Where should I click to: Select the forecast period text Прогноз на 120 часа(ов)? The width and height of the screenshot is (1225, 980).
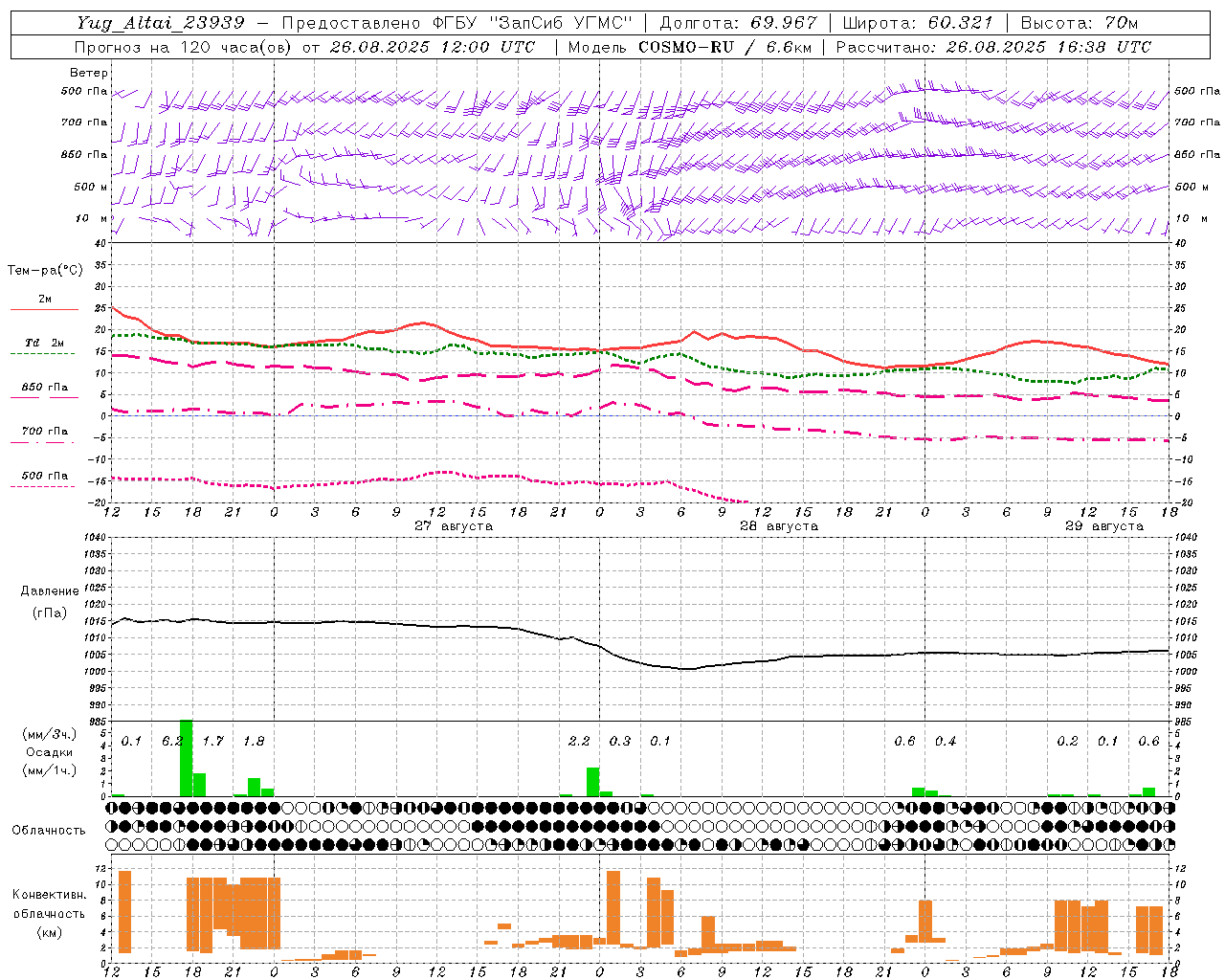(184, 47)
